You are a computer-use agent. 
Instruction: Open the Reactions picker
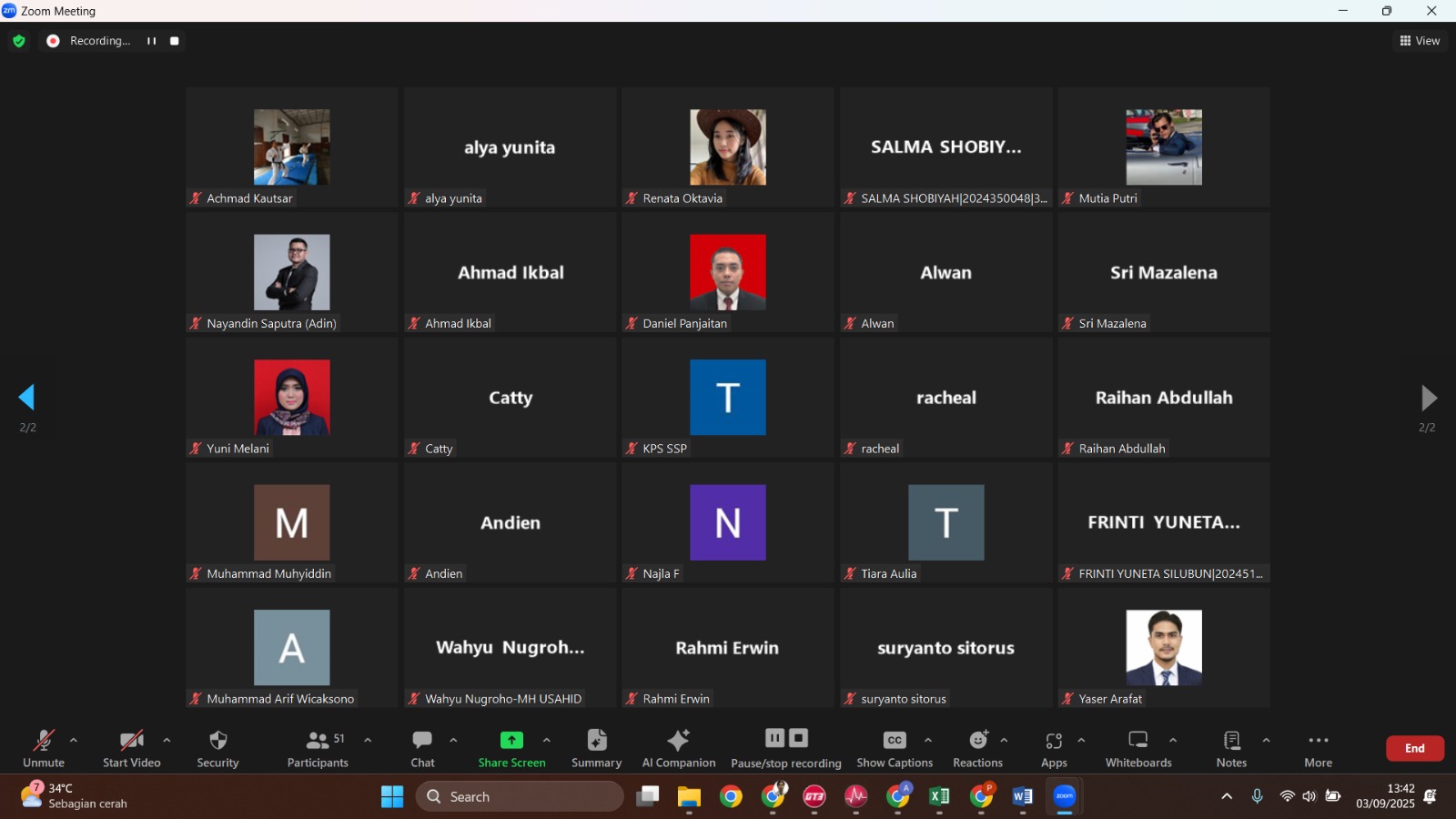tap(977, 741)
